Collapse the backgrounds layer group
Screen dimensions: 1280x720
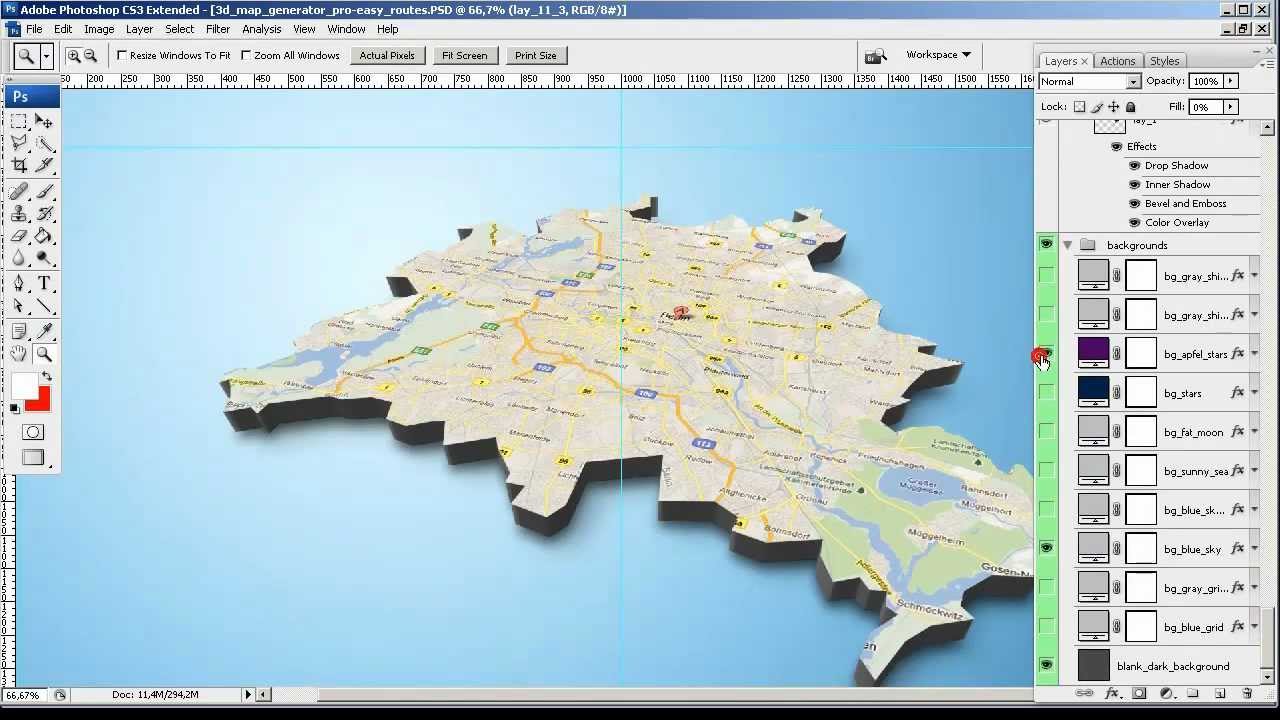pyautogui.click(x=1067, y=245)
